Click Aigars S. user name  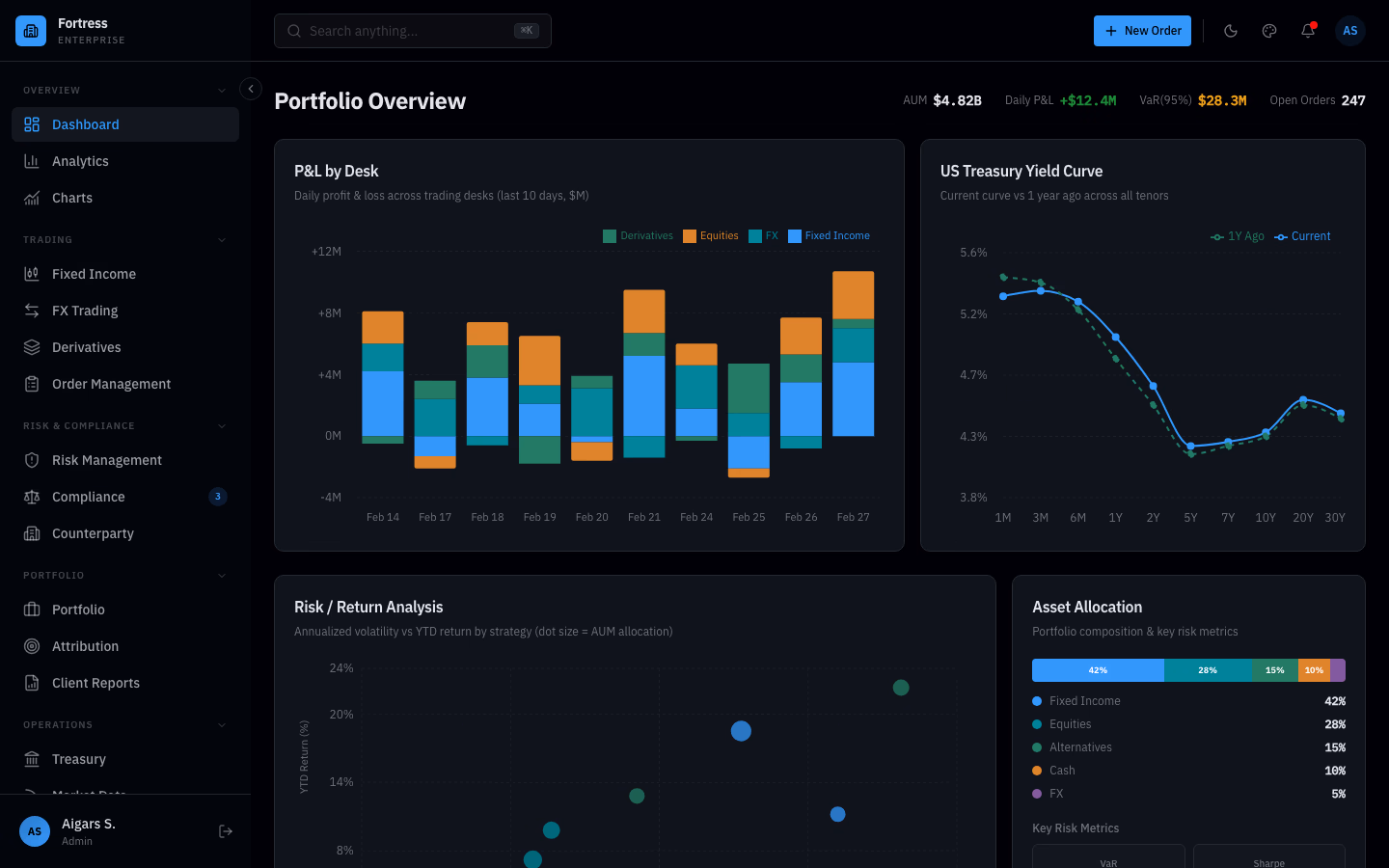(x=89, y=824)
